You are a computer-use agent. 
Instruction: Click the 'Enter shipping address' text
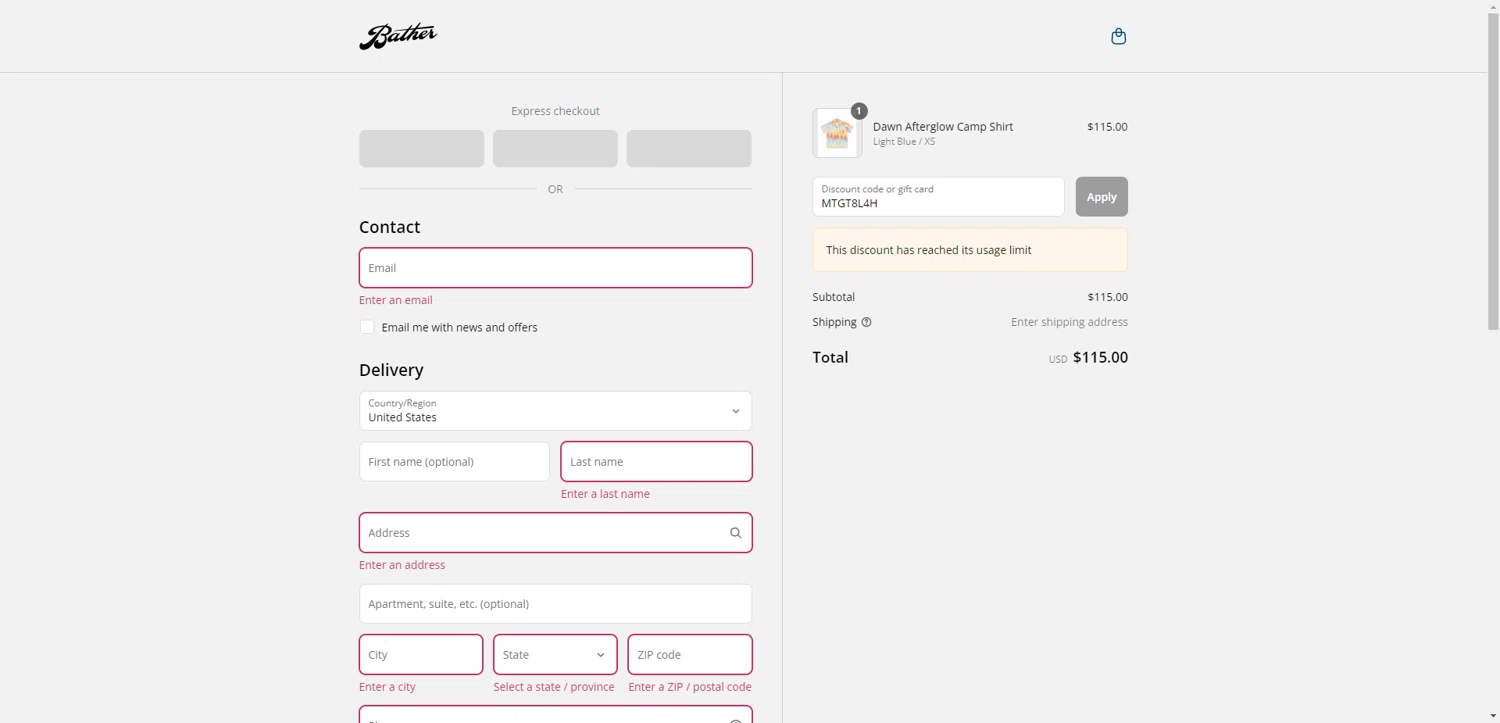pos(1069,322)
